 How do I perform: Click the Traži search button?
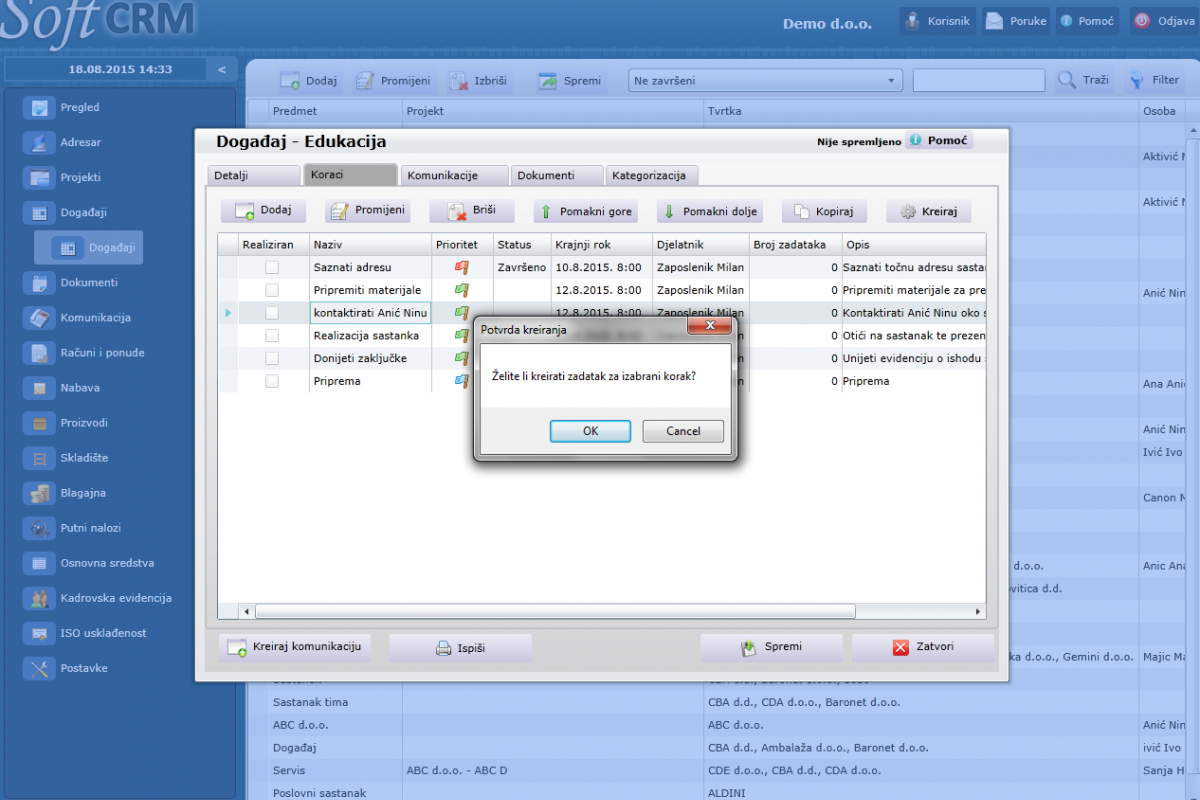1084,81
